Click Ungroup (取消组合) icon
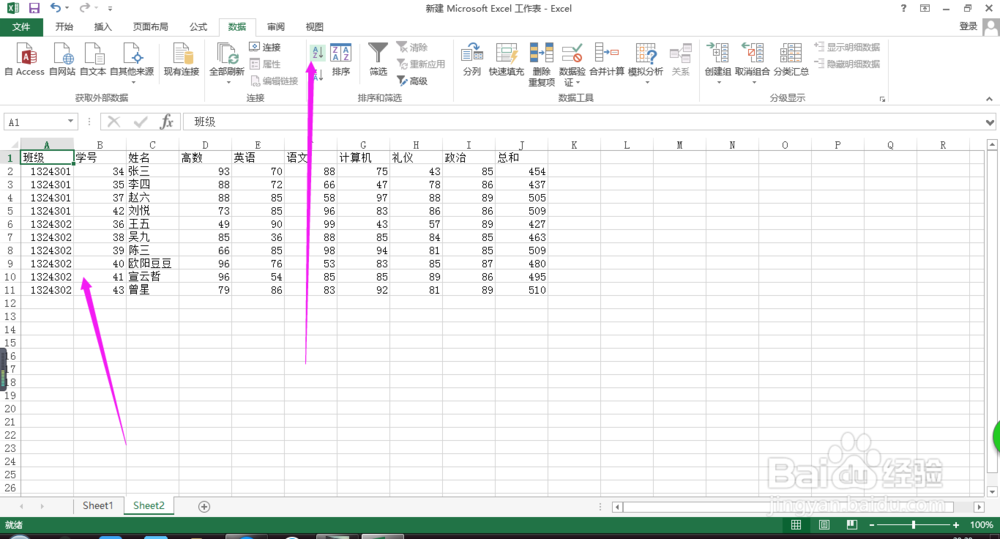The width and height of the screenshot is (1000, 539). click(753, 53)
